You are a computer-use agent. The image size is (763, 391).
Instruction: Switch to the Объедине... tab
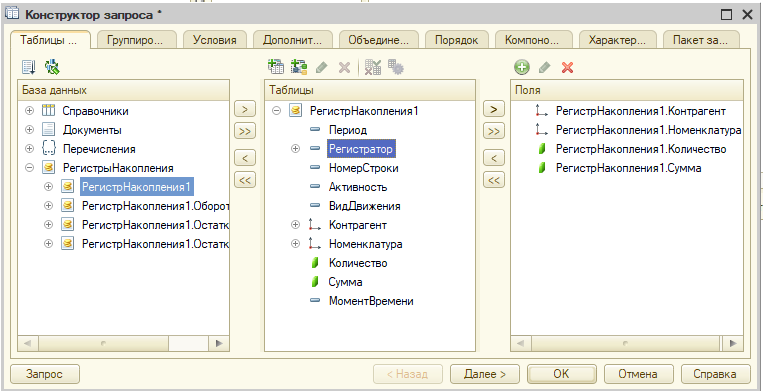click(379, 40)
